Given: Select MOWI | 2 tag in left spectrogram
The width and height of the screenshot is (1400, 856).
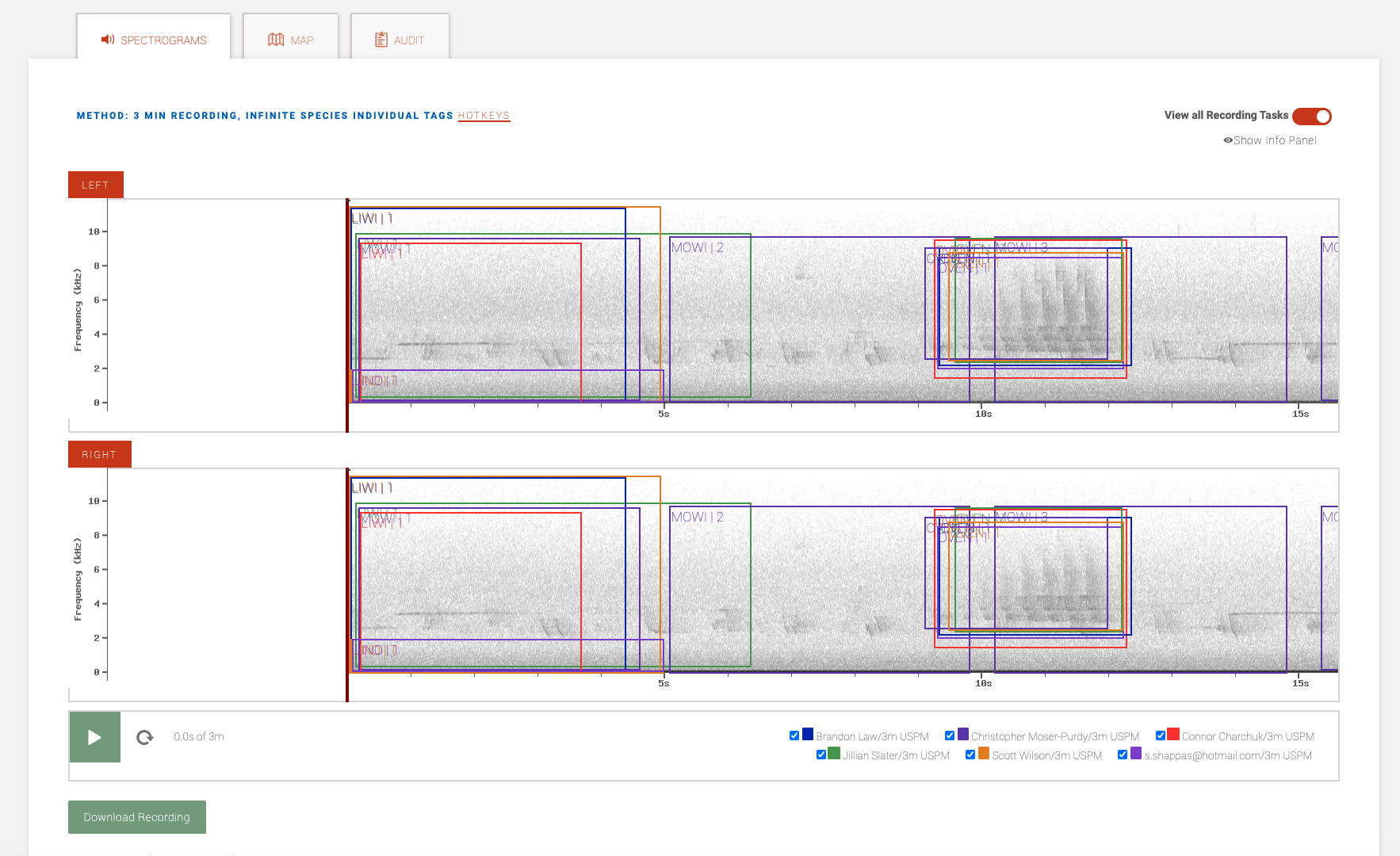Looking at the screenshot, I should coord(698,247).
